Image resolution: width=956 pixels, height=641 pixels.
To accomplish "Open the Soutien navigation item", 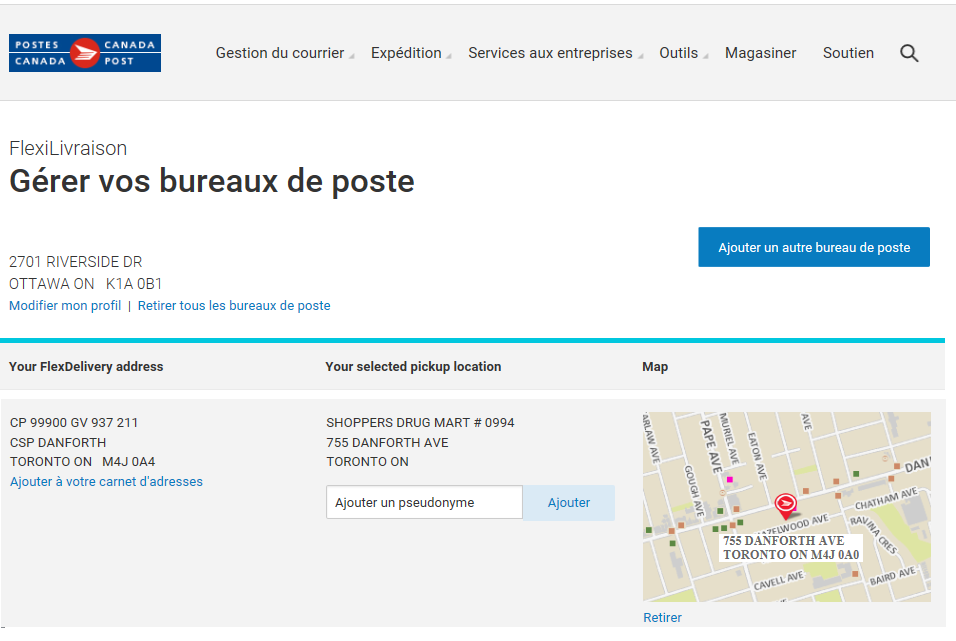I will point(848,53).
